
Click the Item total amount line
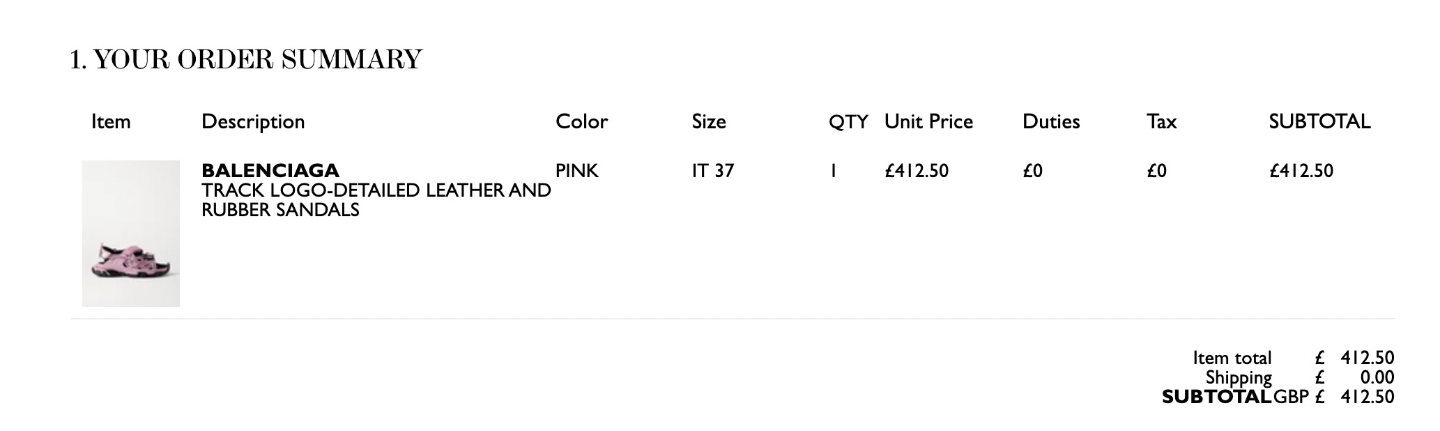pos(1293,358)
